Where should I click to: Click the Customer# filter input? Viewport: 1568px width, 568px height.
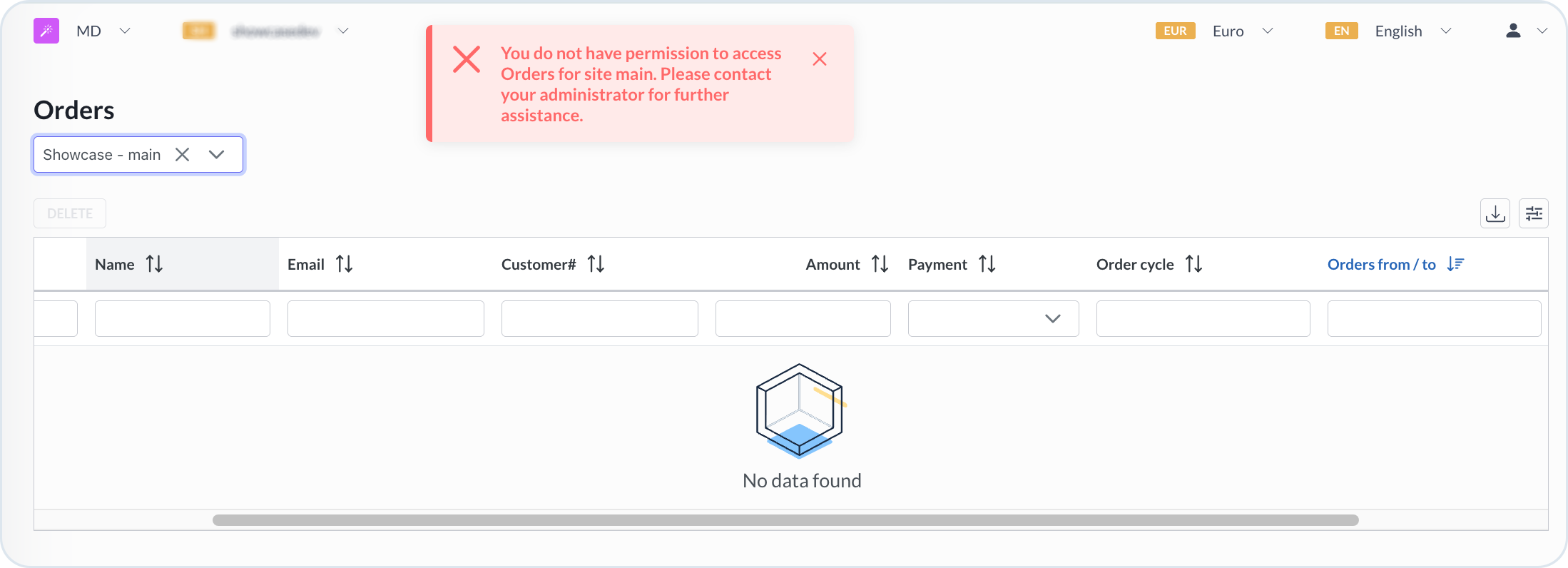pyautogui.click(x=600, y=318)
